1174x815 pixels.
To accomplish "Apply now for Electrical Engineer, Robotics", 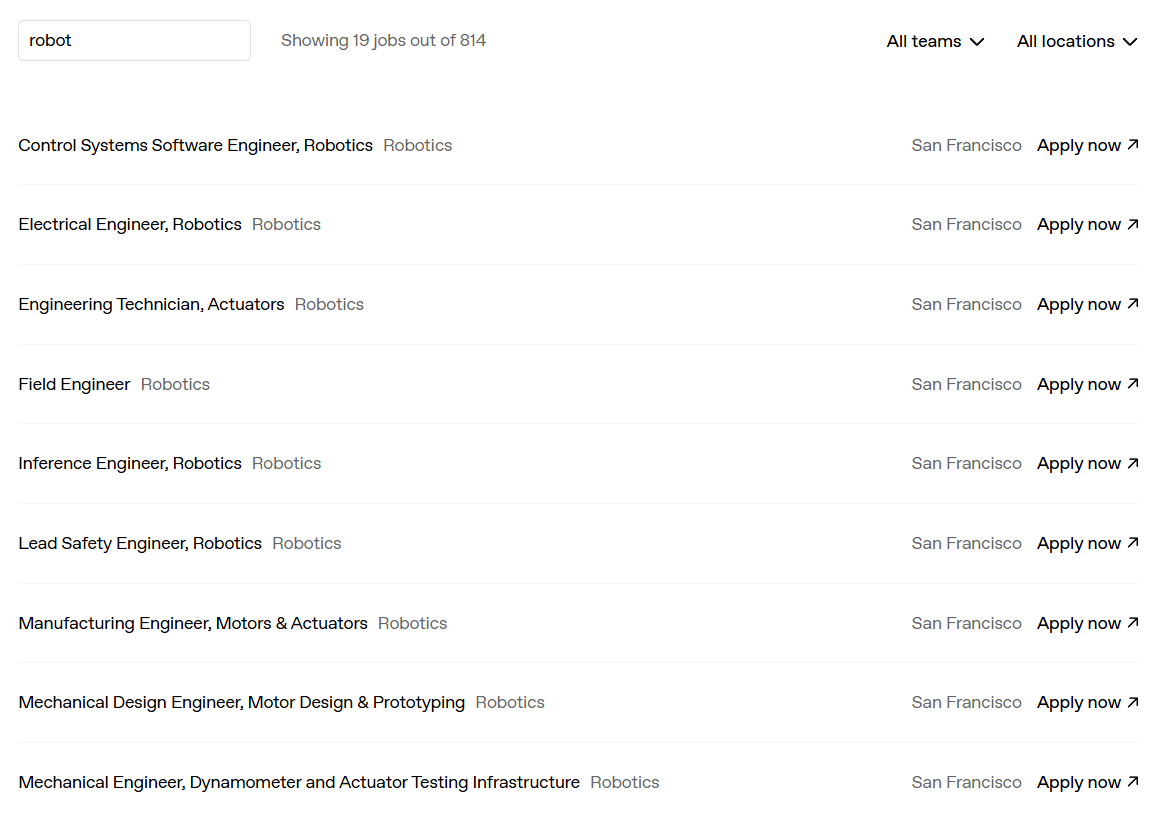I will [1088, 225].
